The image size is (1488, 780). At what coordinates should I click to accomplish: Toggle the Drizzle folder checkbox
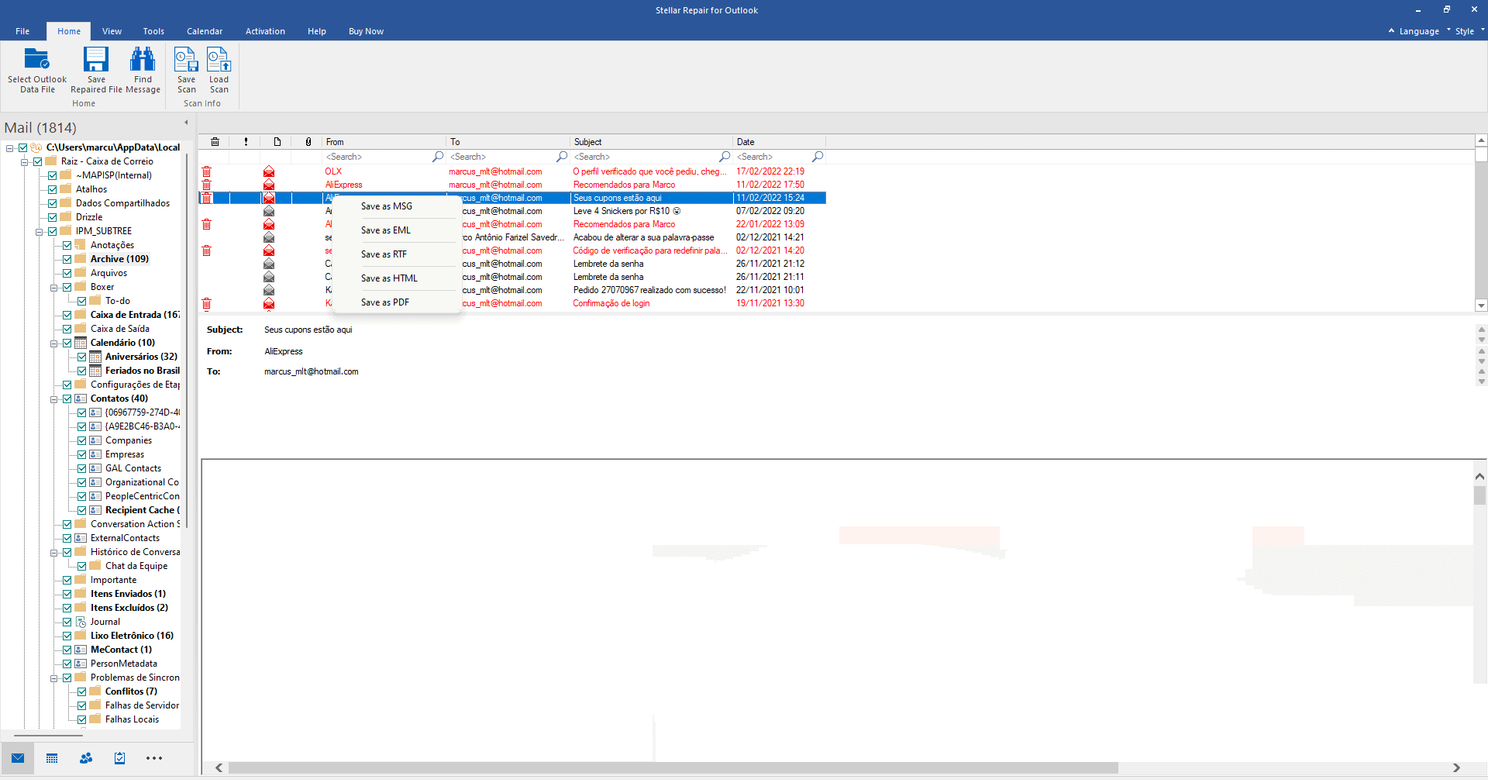pos(52,217)
